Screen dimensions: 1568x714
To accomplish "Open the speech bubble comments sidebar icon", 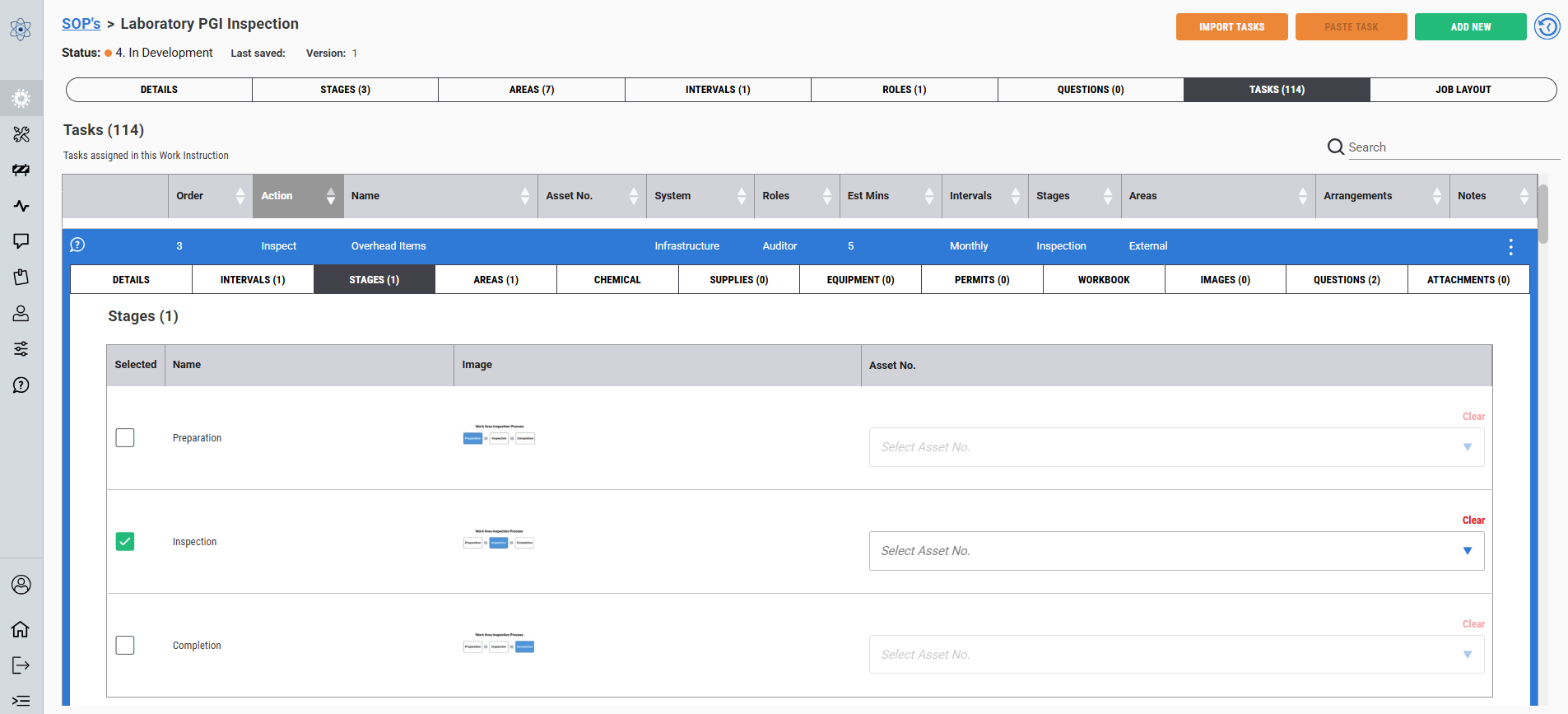I will (x=21, y=240).
